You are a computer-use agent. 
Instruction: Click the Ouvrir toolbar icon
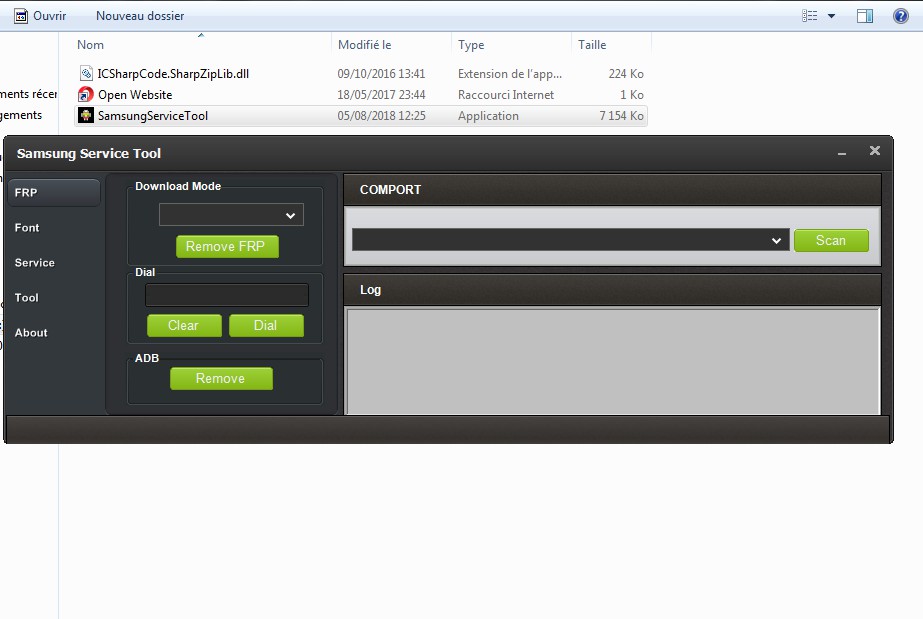(20, 16)
